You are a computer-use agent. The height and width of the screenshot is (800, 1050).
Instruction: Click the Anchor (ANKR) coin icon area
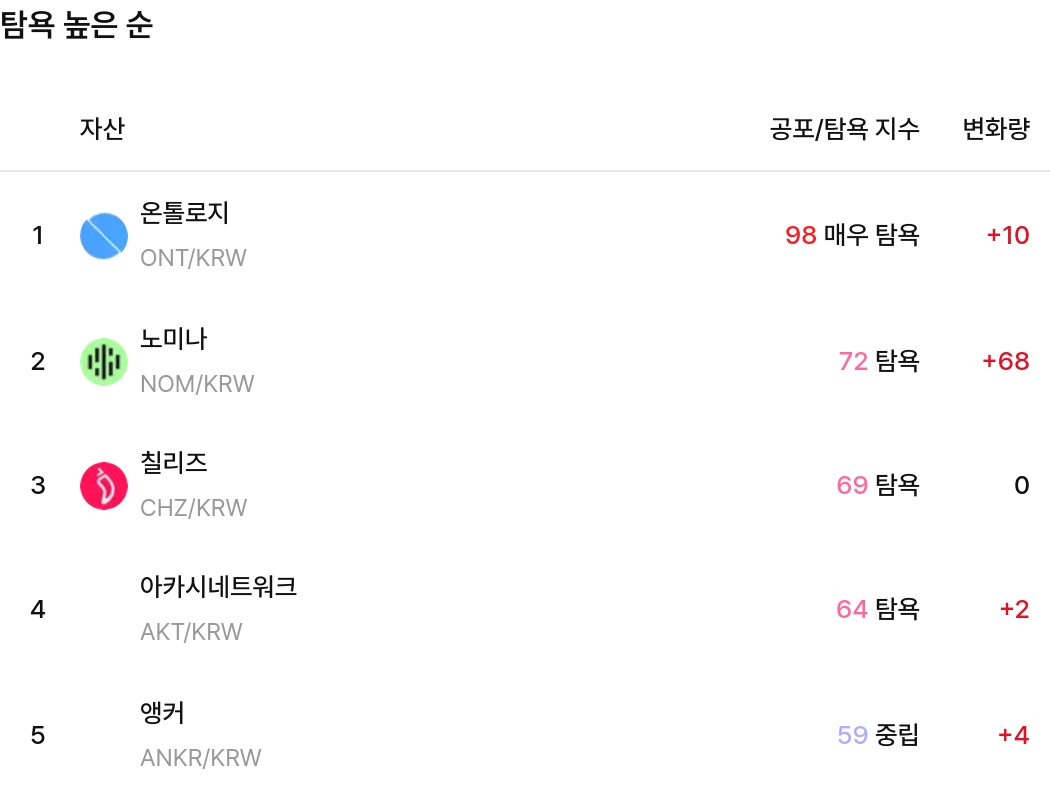104,735
